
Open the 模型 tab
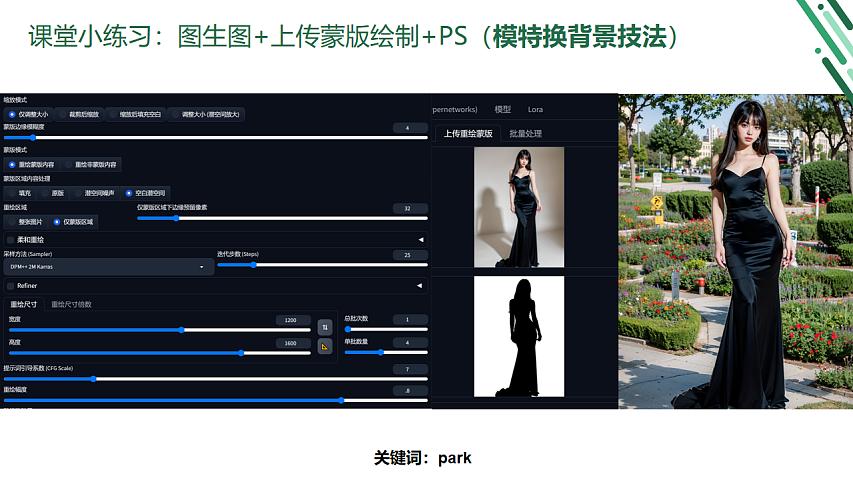[x=503, y=109]
